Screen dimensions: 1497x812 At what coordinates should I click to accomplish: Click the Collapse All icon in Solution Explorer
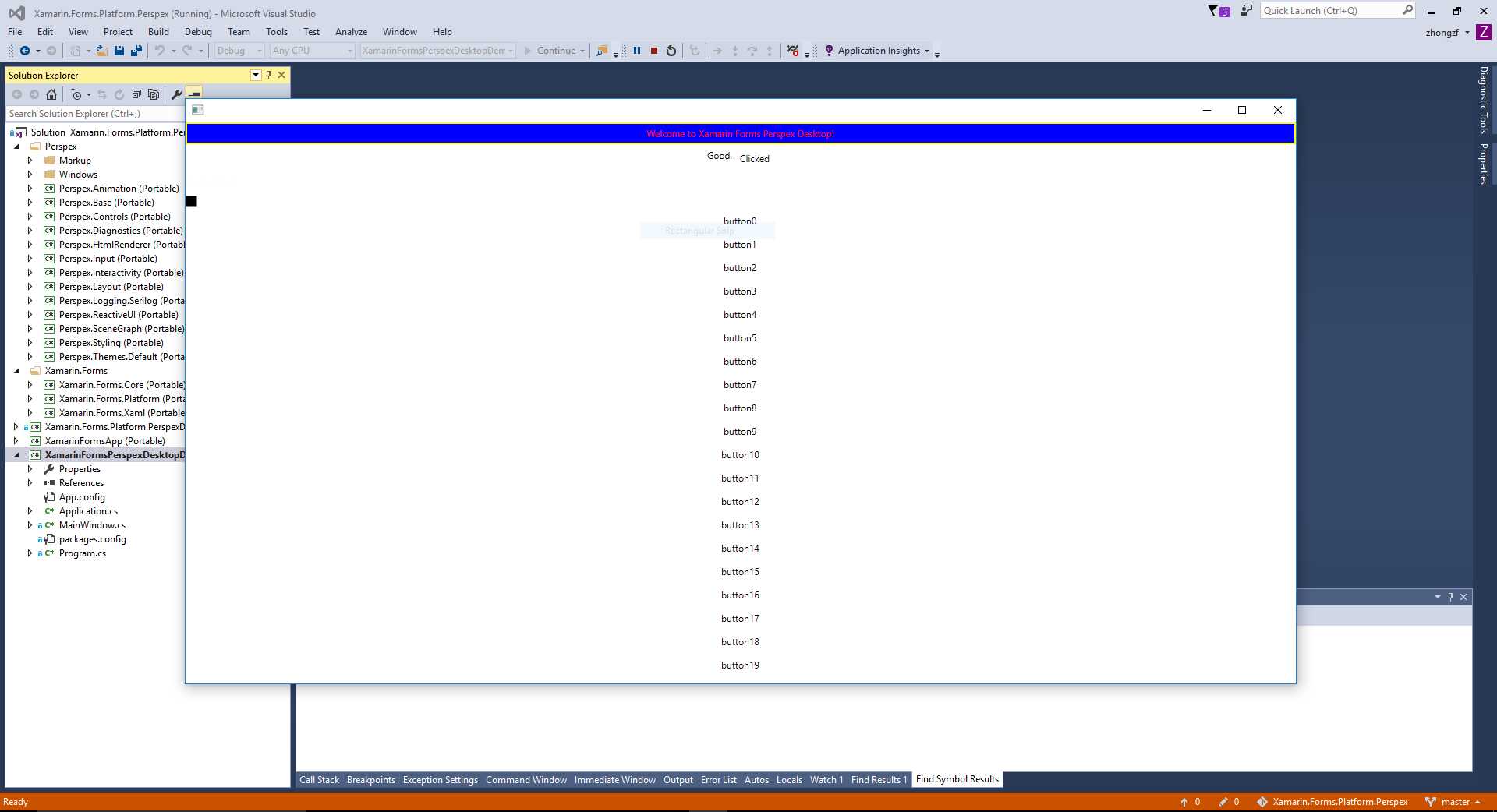(136, 94)
